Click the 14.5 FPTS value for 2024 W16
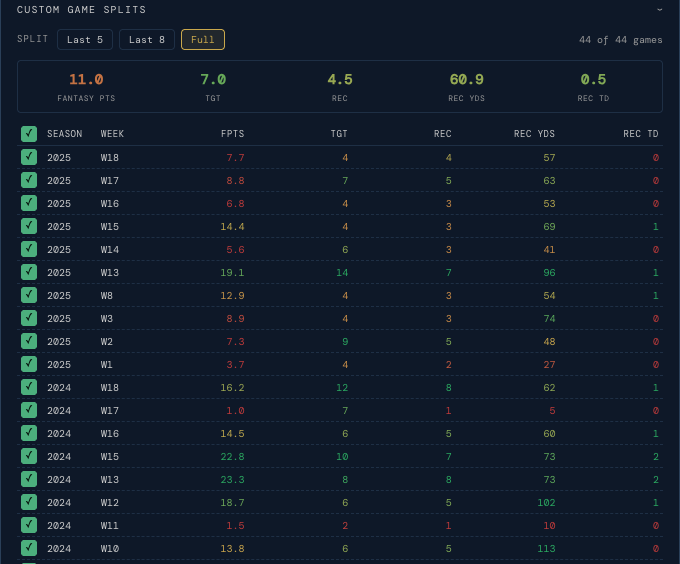Image resolution: width=680 pixels, height=564 pixels. (x=232, y=434)
